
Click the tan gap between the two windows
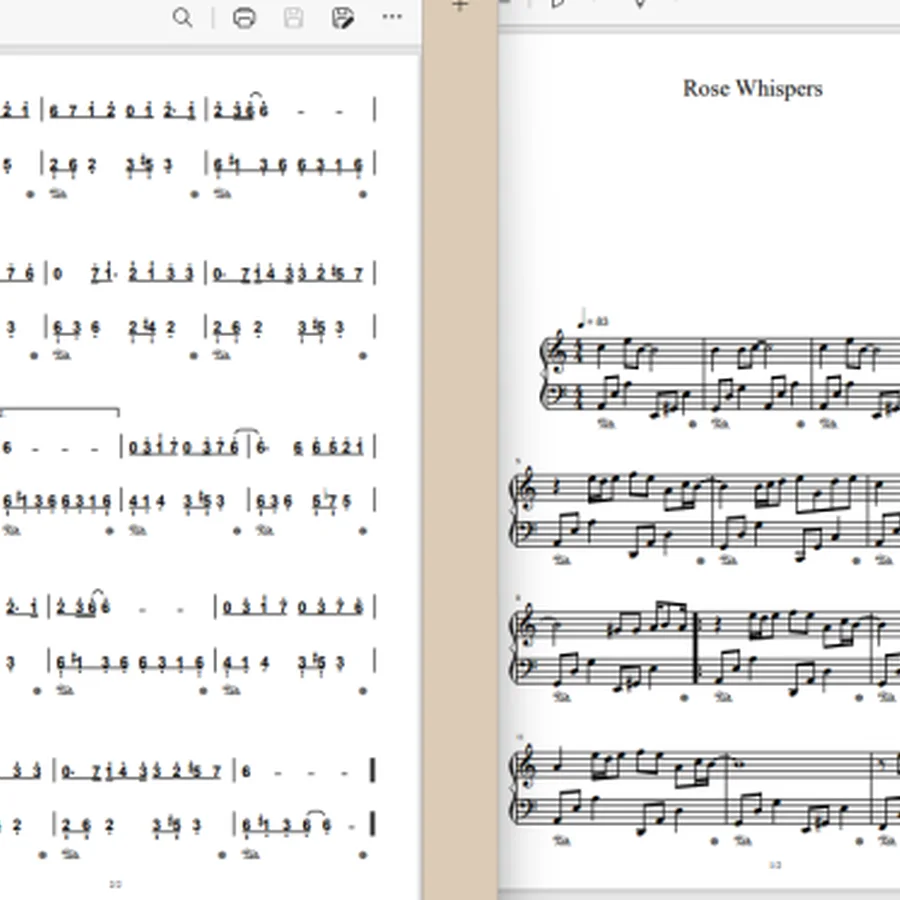coord(460,459)
